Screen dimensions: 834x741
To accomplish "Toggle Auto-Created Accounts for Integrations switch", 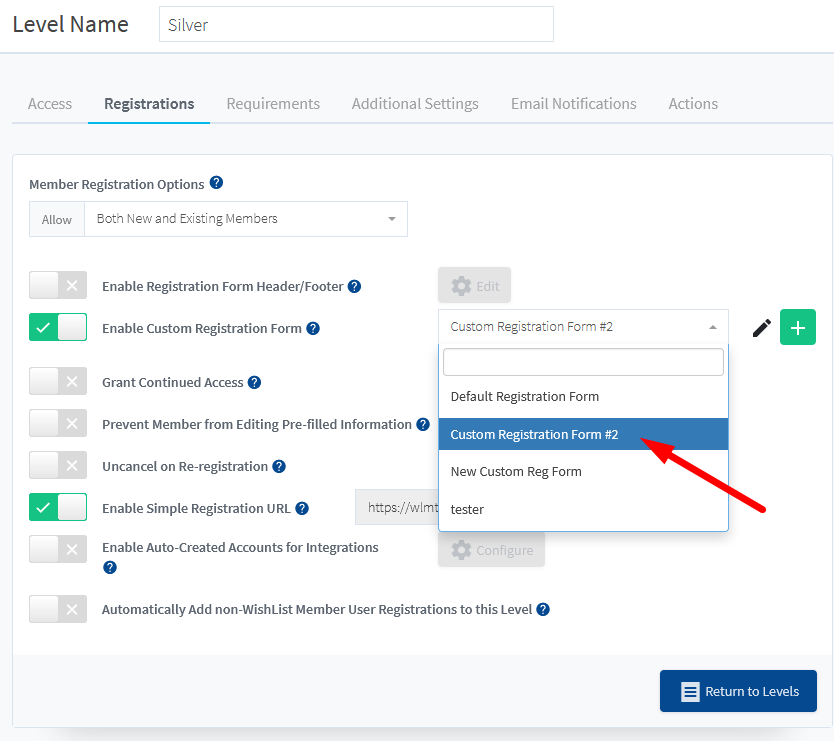I will tap(58, 549).
